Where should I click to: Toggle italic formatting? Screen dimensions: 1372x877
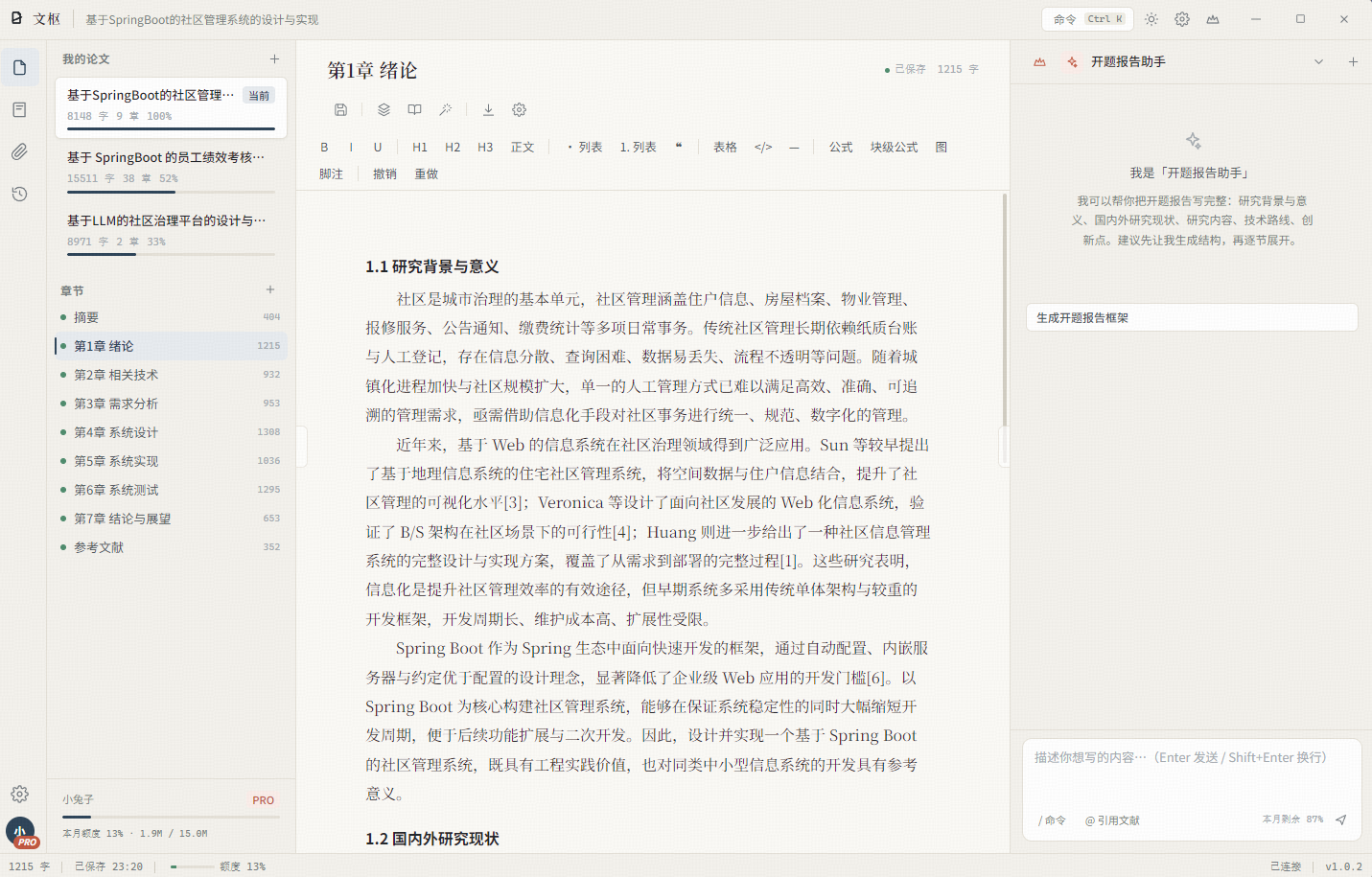pos(351,147)
